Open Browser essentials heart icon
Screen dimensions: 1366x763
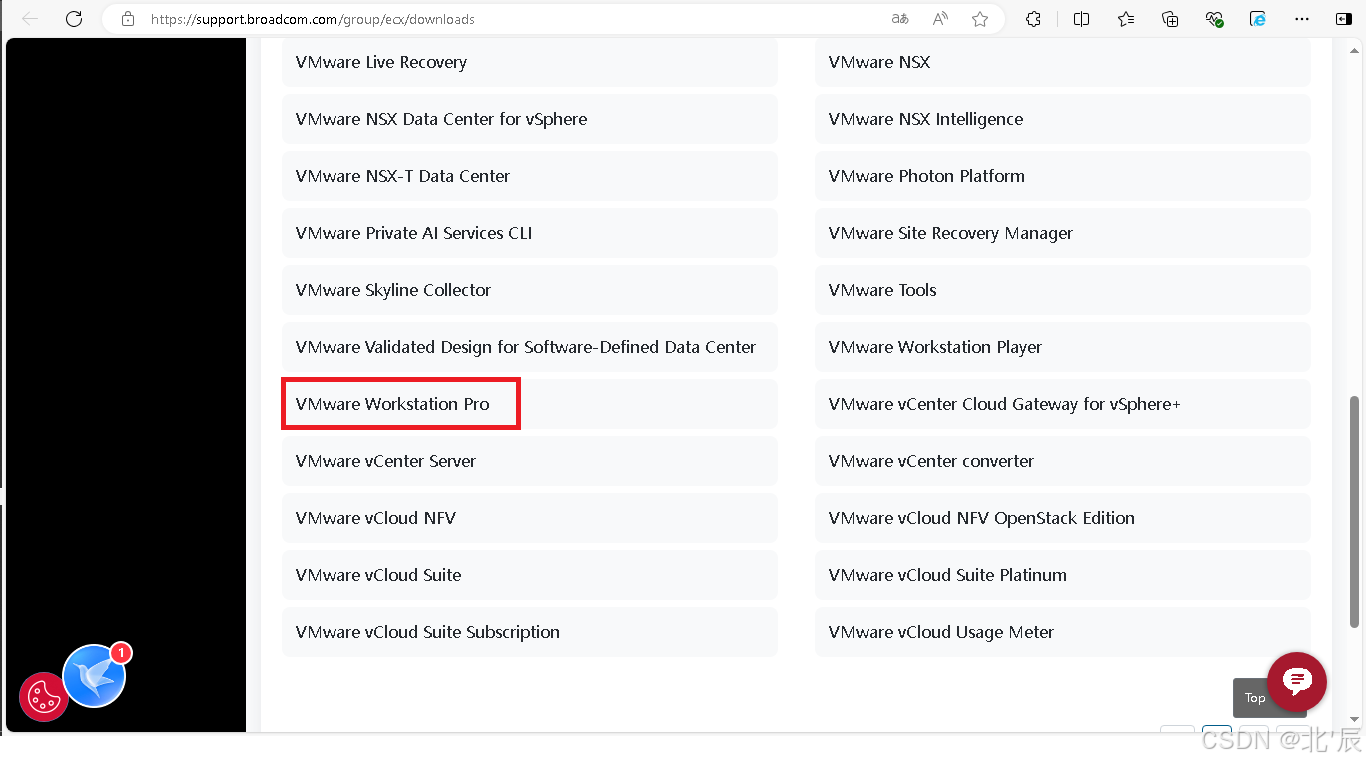1214,19
